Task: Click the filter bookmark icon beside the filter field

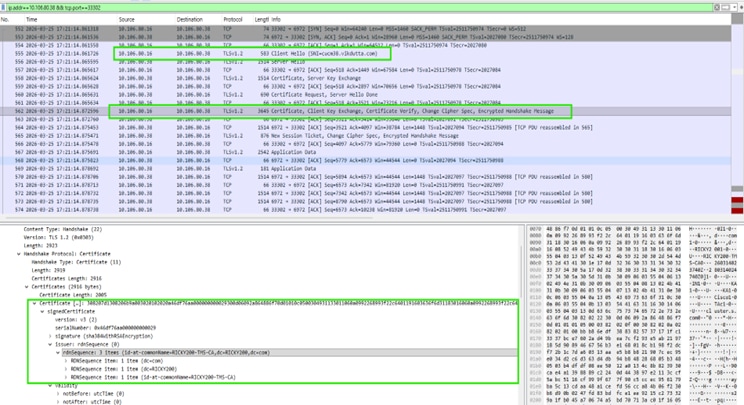Action: 4,8
